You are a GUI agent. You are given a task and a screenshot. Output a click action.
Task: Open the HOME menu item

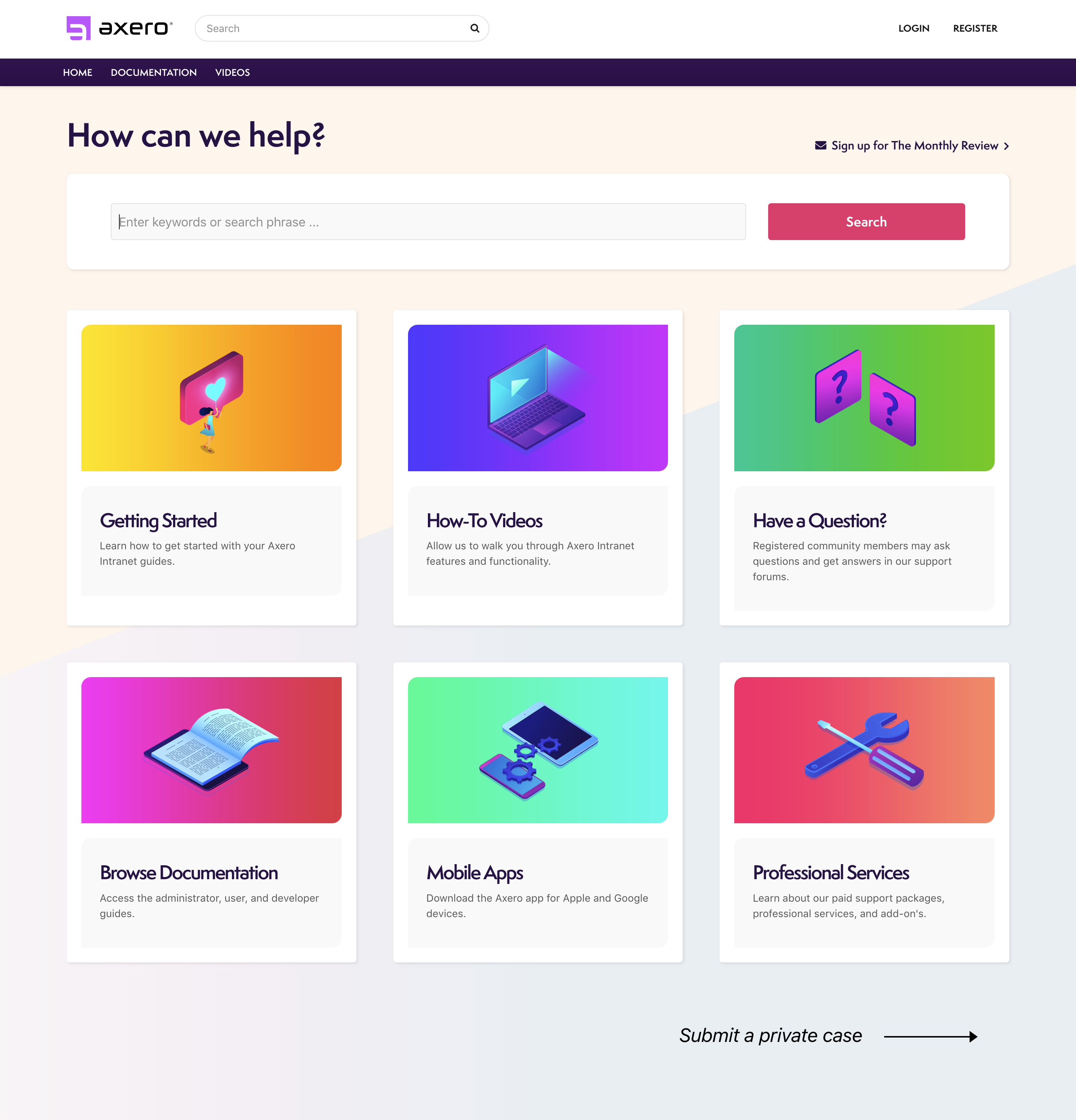[x=77, y=72]
